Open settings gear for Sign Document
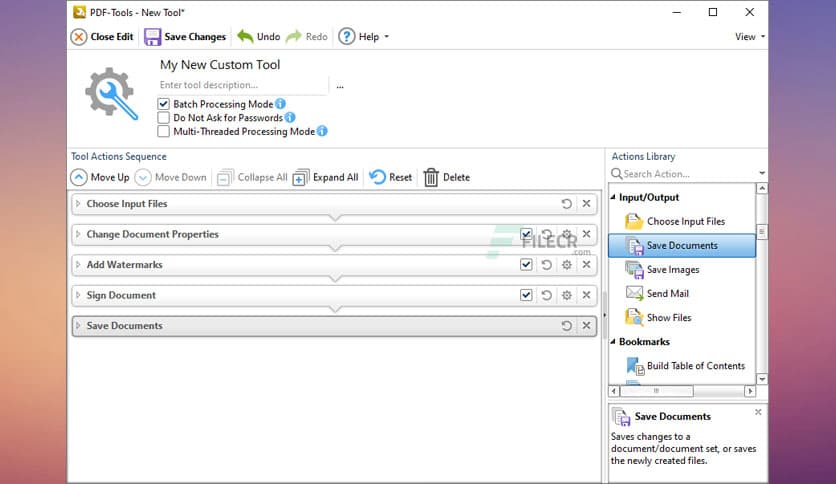 pyautogui.click(x=567, y=295)
